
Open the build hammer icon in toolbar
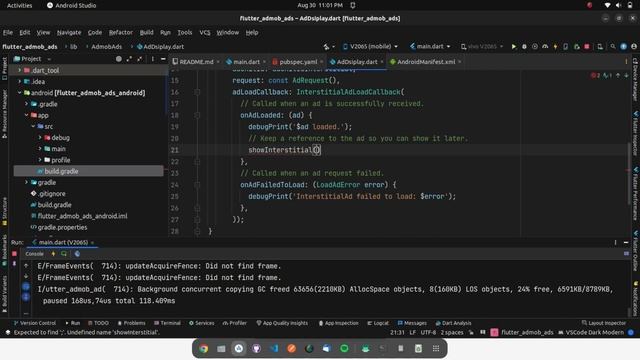326,47
